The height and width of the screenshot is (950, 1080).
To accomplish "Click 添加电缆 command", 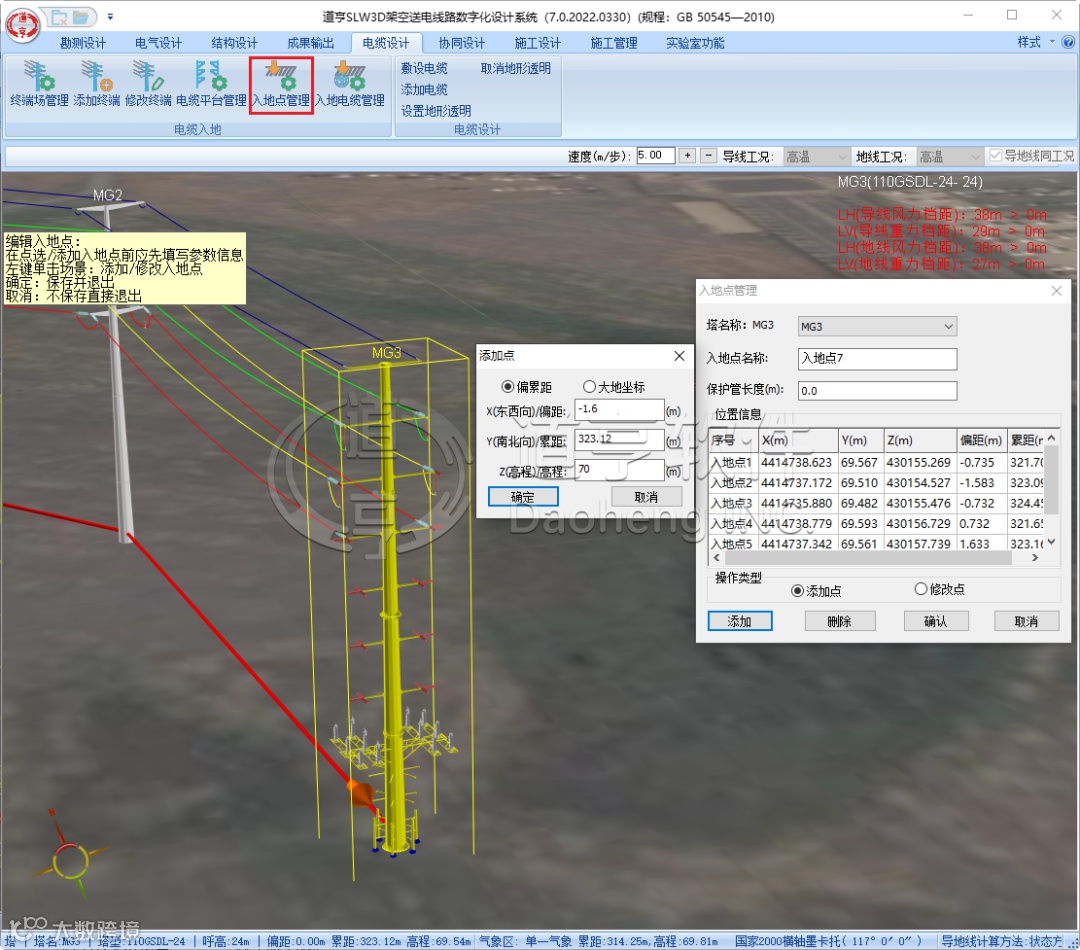I will click(x=424, y=90).
